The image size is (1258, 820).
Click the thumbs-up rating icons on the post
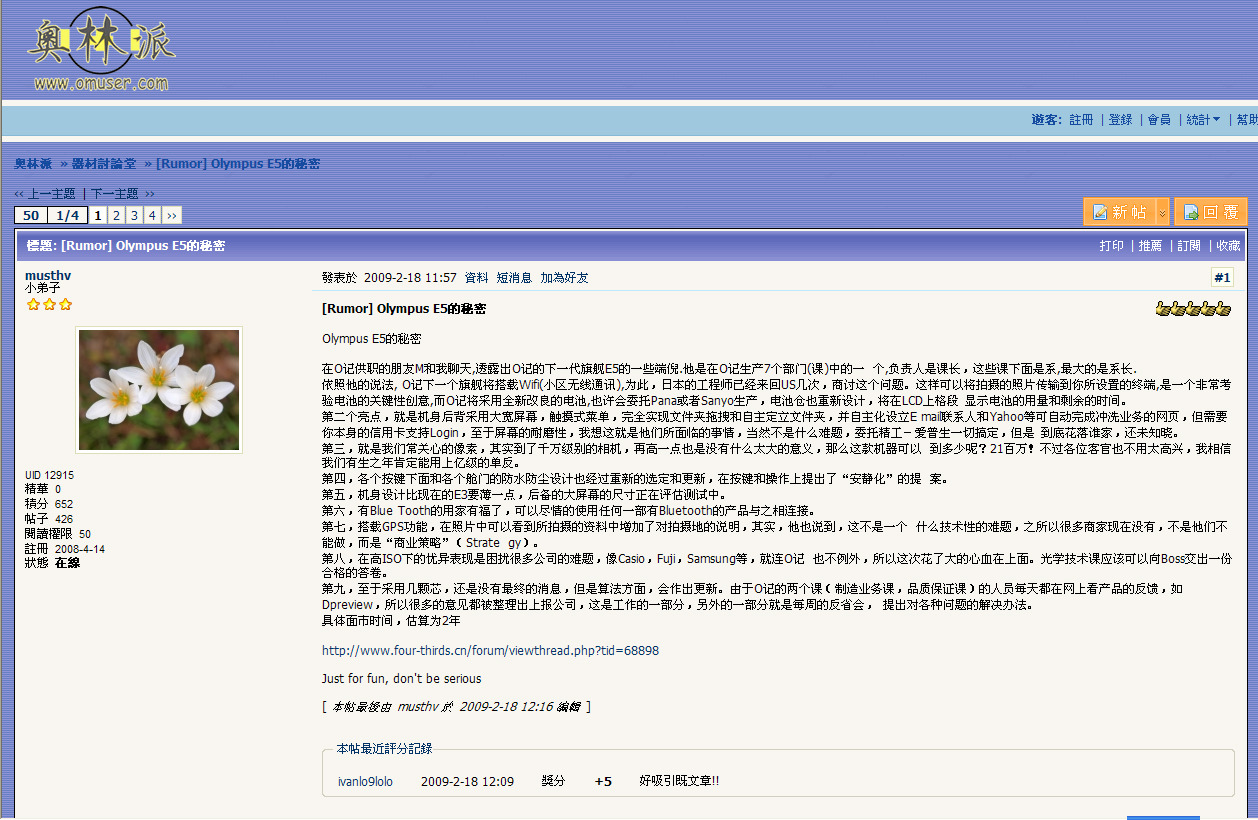coord(1193,310)
